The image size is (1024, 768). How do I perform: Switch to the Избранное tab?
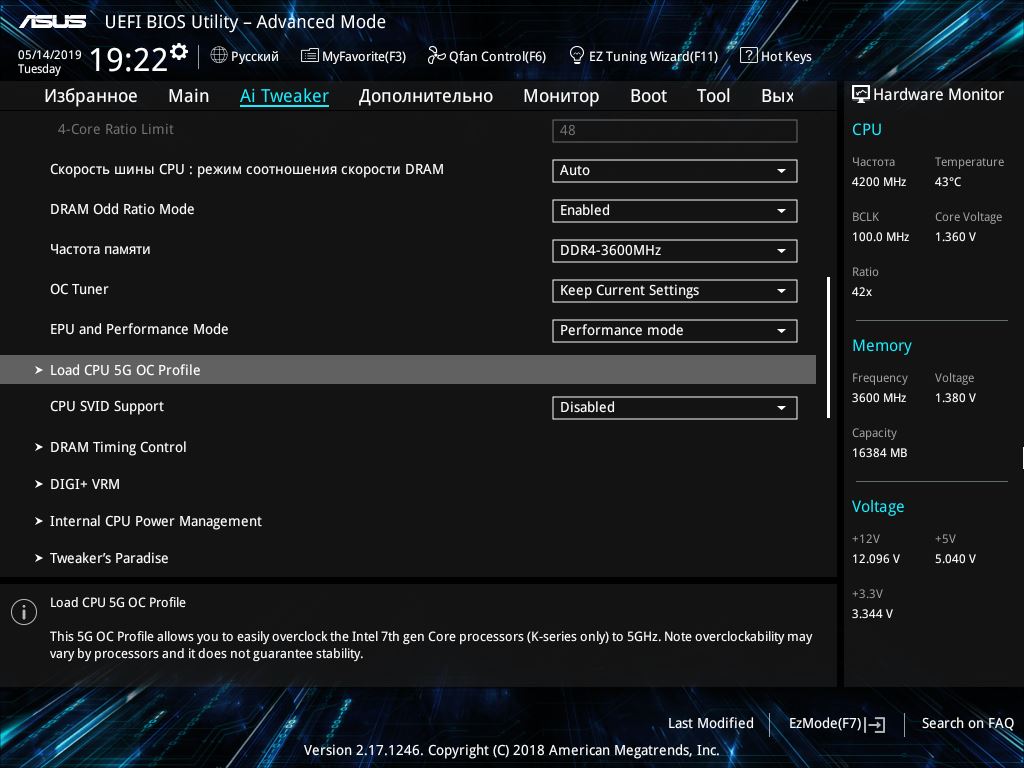coord(91,96)
